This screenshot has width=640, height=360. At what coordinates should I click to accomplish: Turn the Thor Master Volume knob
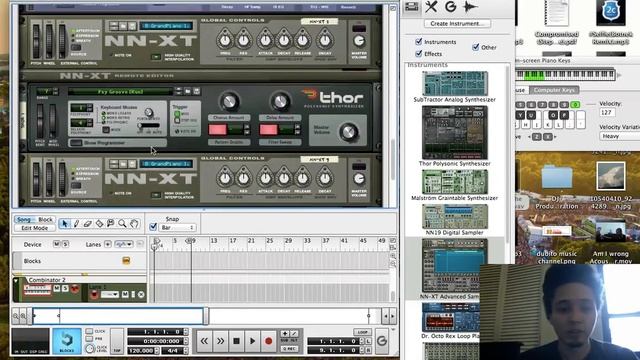click(348, 132)
